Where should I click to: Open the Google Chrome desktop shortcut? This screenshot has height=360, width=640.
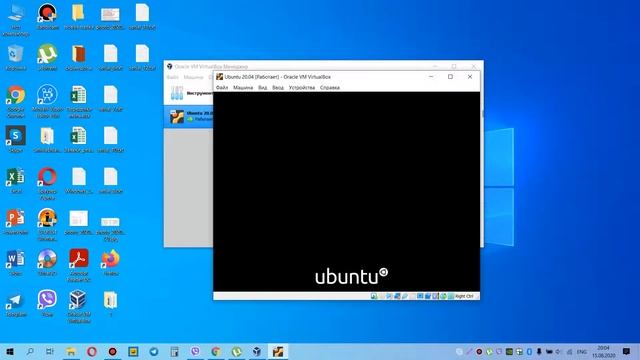click(16, 101)
